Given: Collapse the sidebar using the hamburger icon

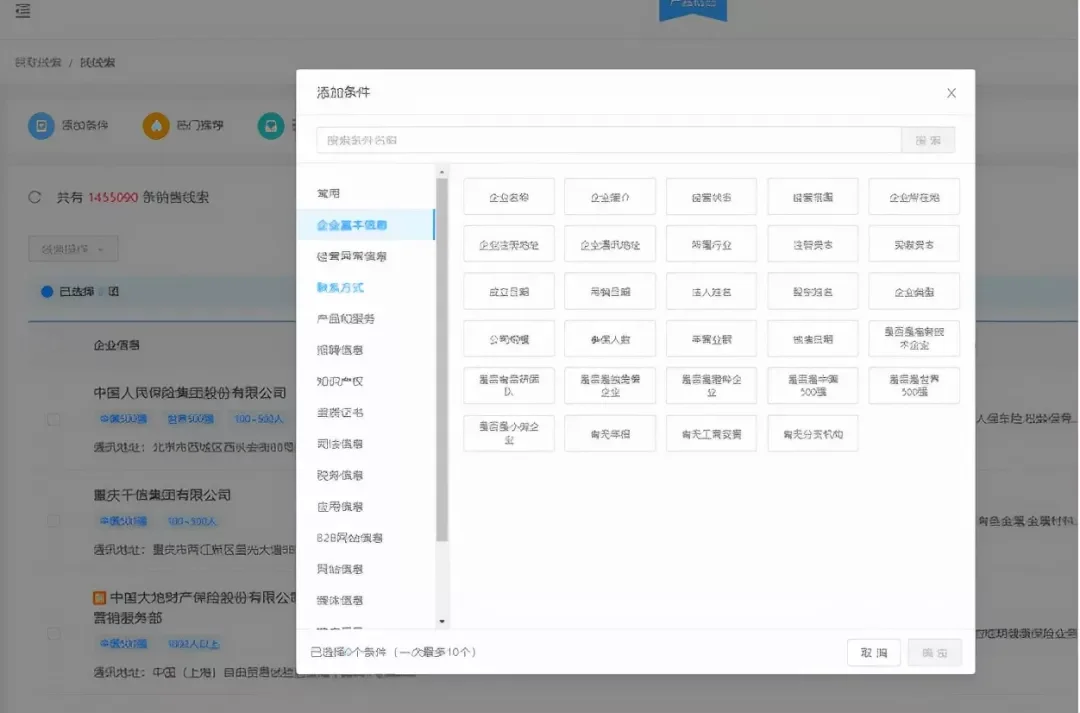Looking at the screenshot, I should [x=22, y=12].
